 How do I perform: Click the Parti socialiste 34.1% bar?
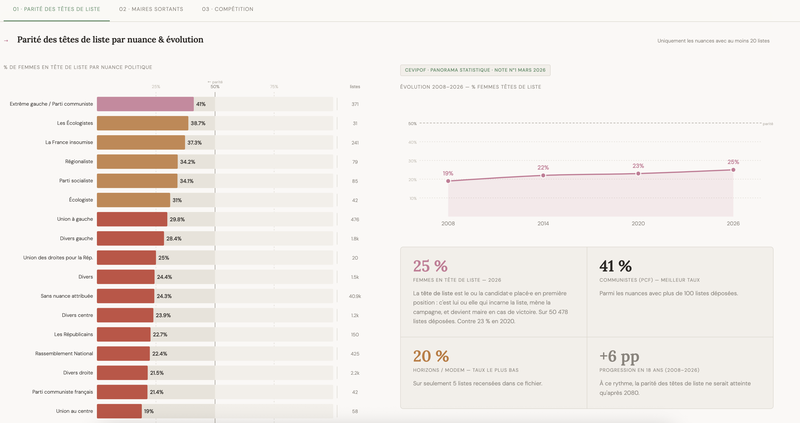click(x=137, y=181)
